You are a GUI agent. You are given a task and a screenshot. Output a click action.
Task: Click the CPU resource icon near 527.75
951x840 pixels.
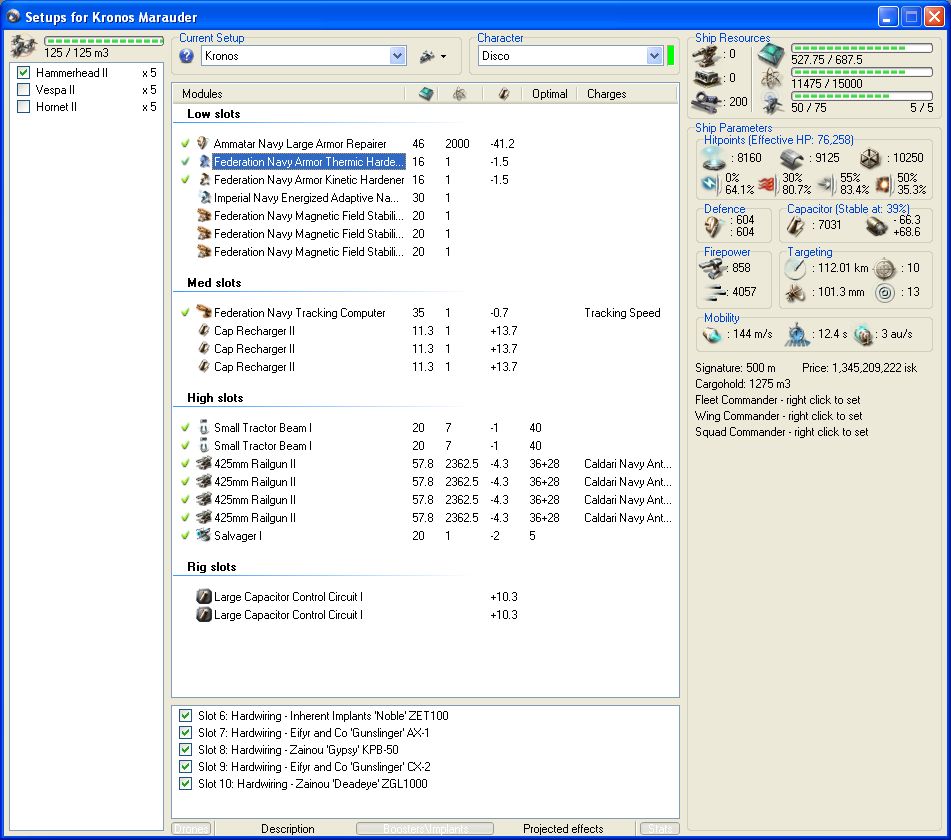click(771, 55)
